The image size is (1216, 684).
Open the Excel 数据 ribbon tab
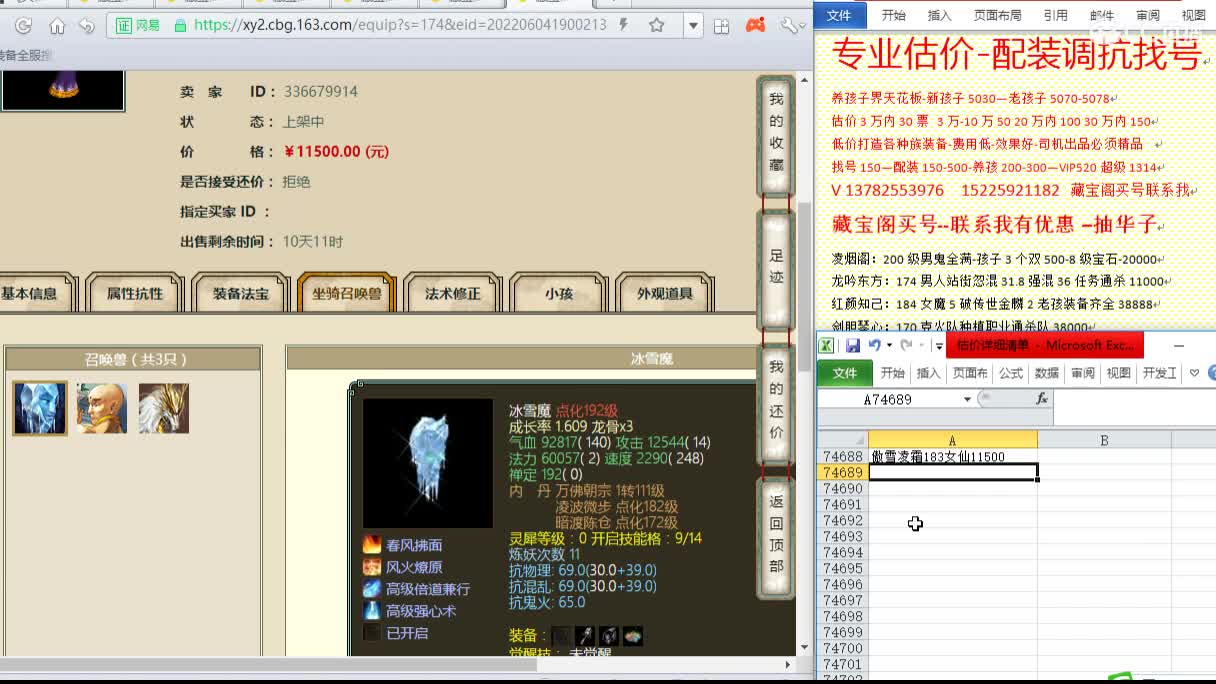pos(1047,373)
